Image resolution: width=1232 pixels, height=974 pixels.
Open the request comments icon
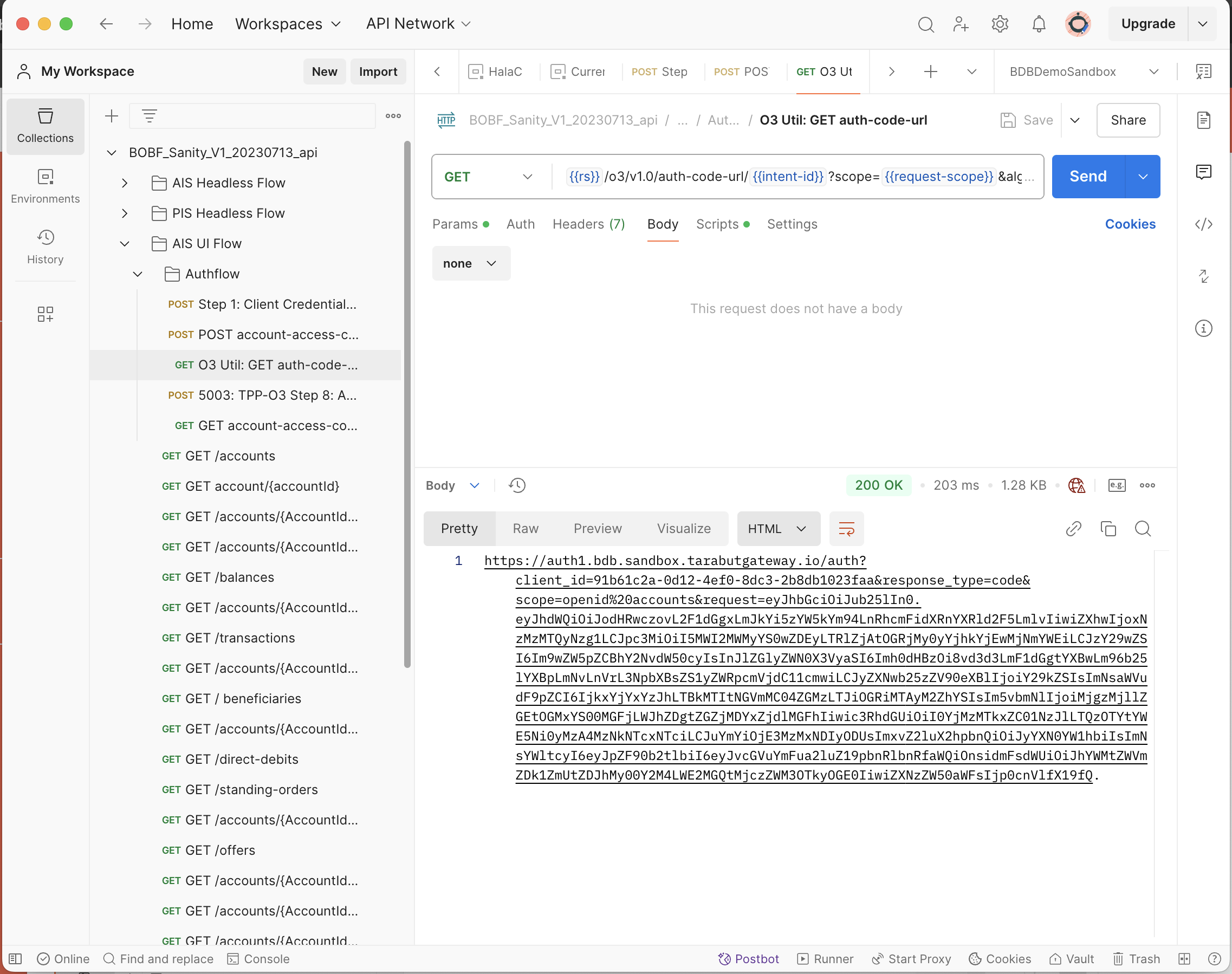click(x=1203, y=172)
